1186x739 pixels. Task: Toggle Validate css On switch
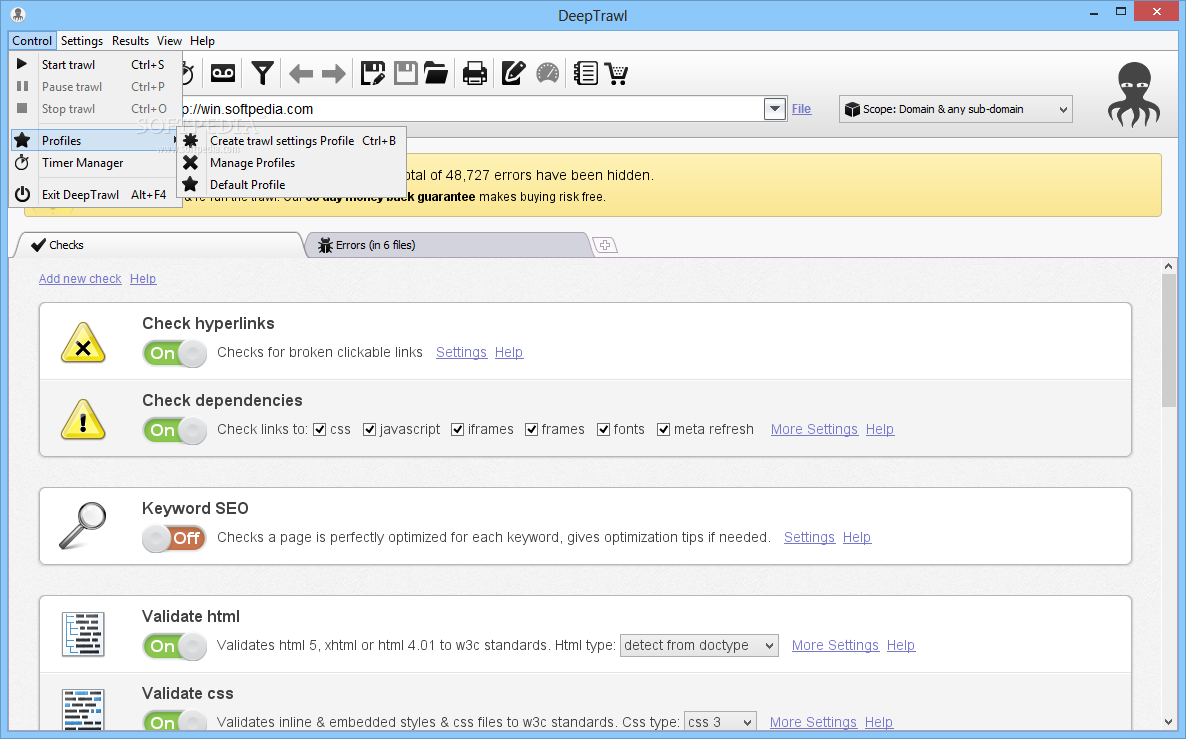tap(175, 721)
